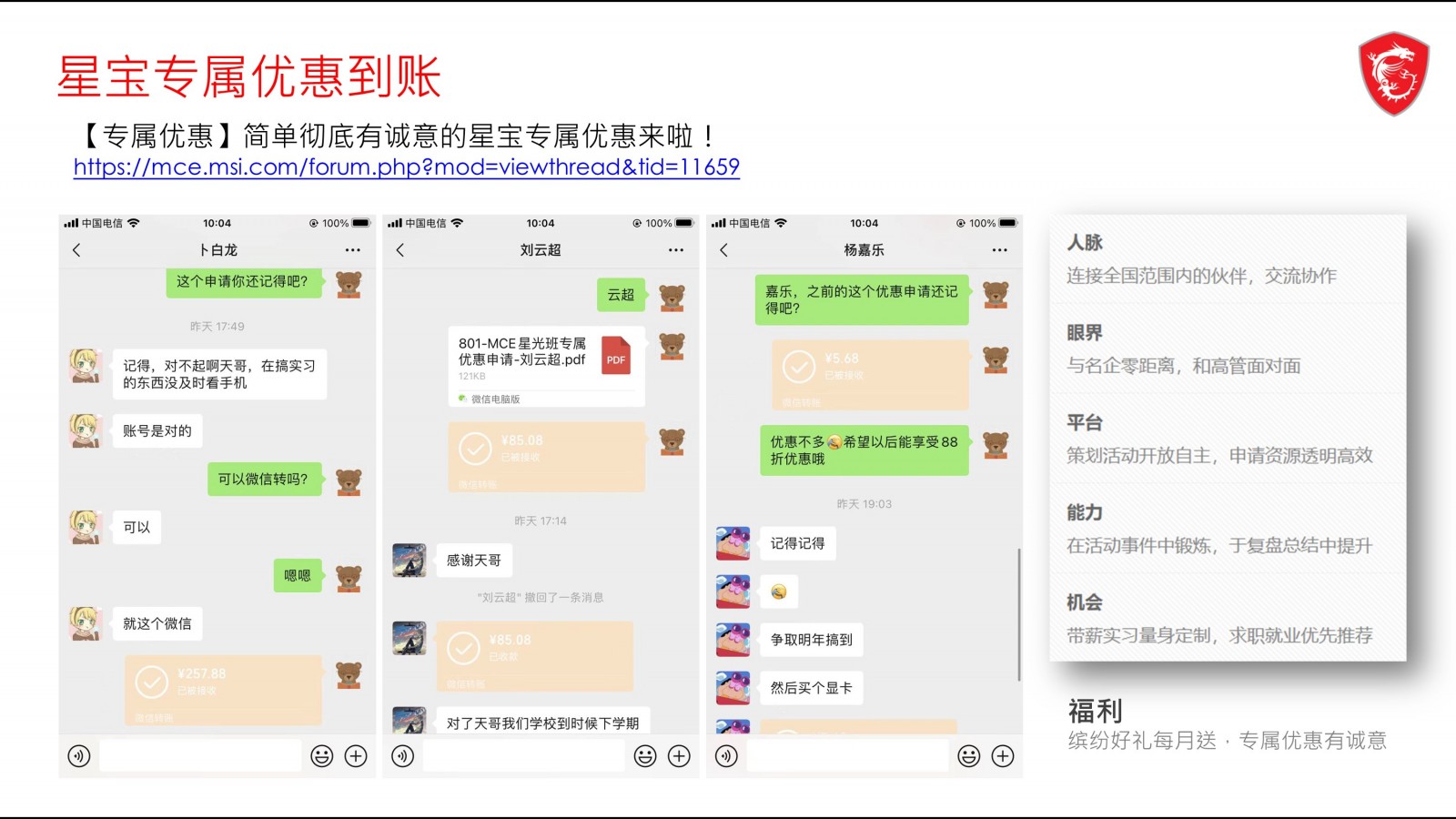
Task: Click the 昨天 19:03 timestamp
Action: tap(864, 504)
